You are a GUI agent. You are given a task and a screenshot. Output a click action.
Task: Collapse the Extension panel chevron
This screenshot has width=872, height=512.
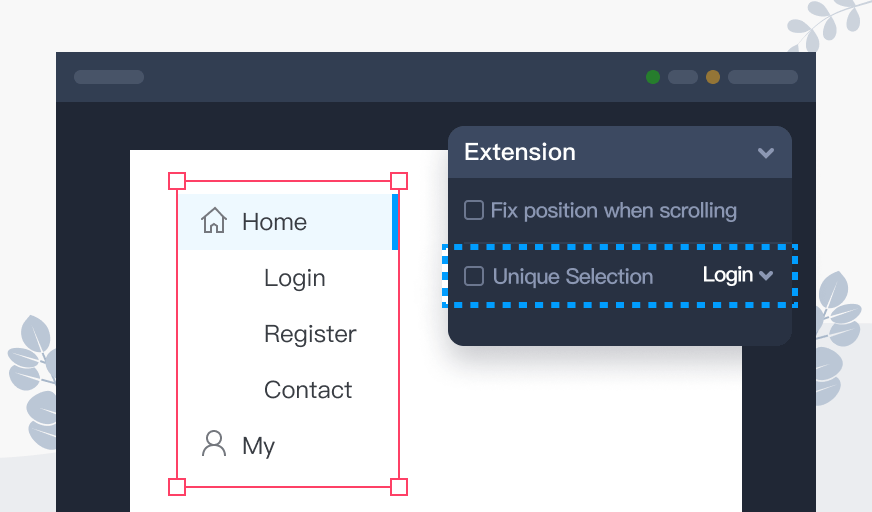pyautogui.click(x=766, y=153)
